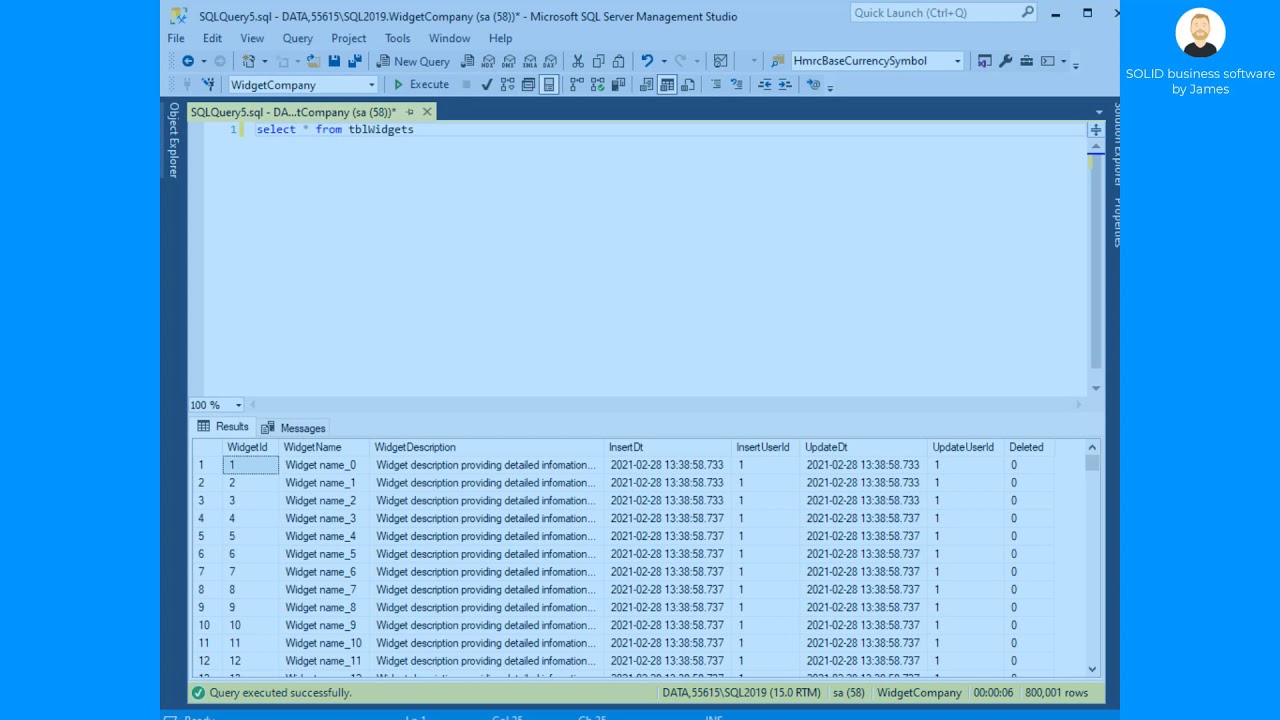Image resolution: width=1280 pixels, height=720 pixels.
Task: Click the Increase Indent icon
Action: coord(785,85)
